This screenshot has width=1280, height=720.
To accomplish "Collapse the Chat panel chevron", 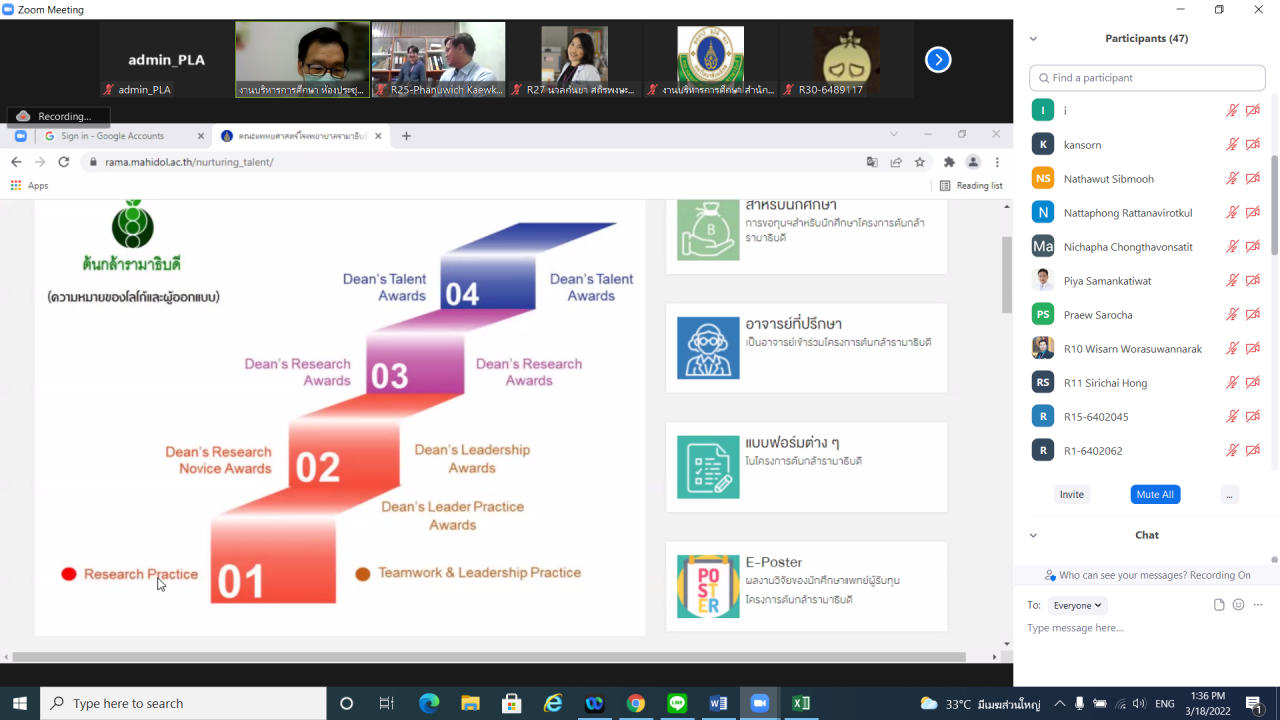I will pos(1033,535).
